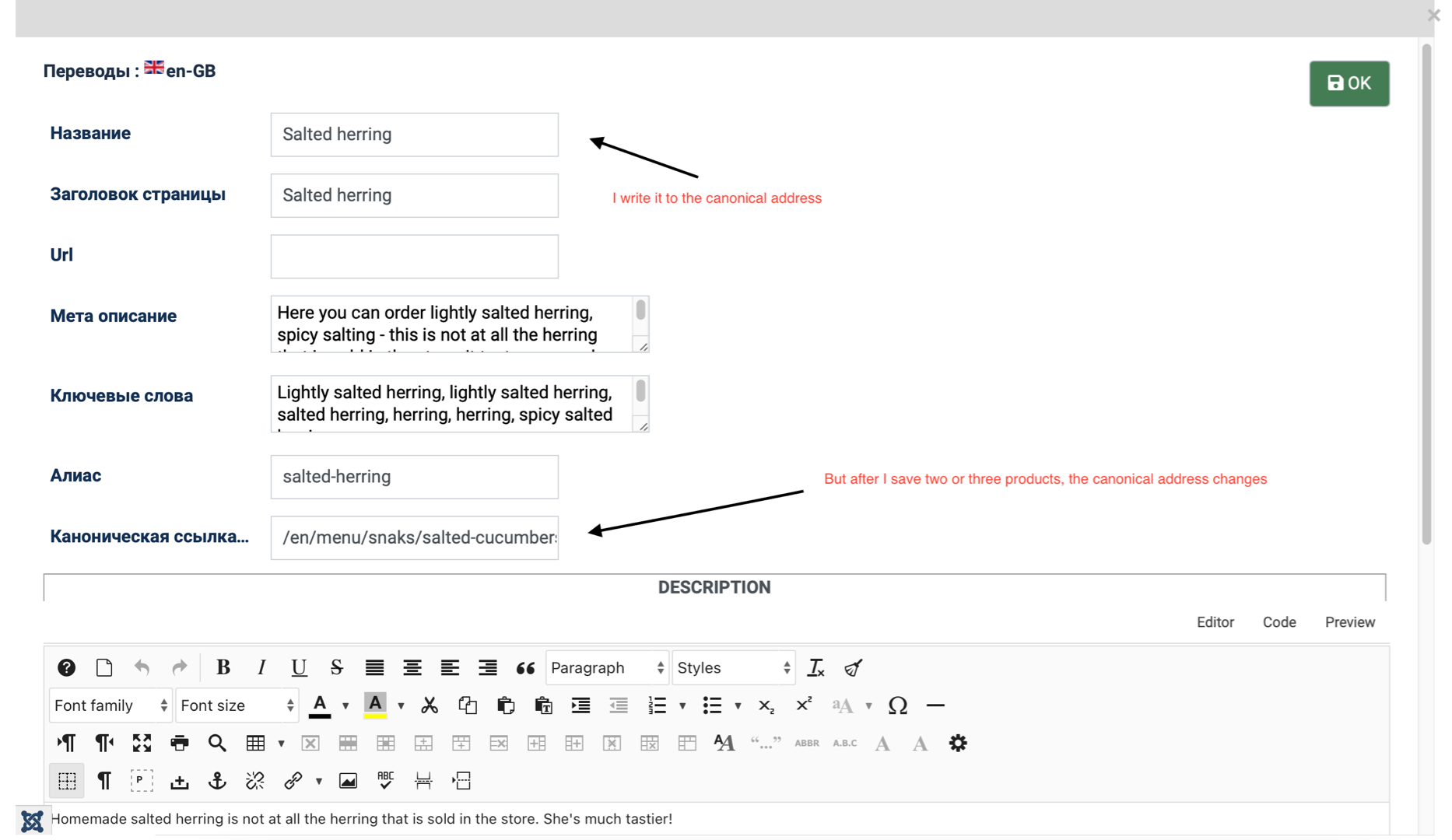Save translation with the OK button

(x=1349, y=83)
